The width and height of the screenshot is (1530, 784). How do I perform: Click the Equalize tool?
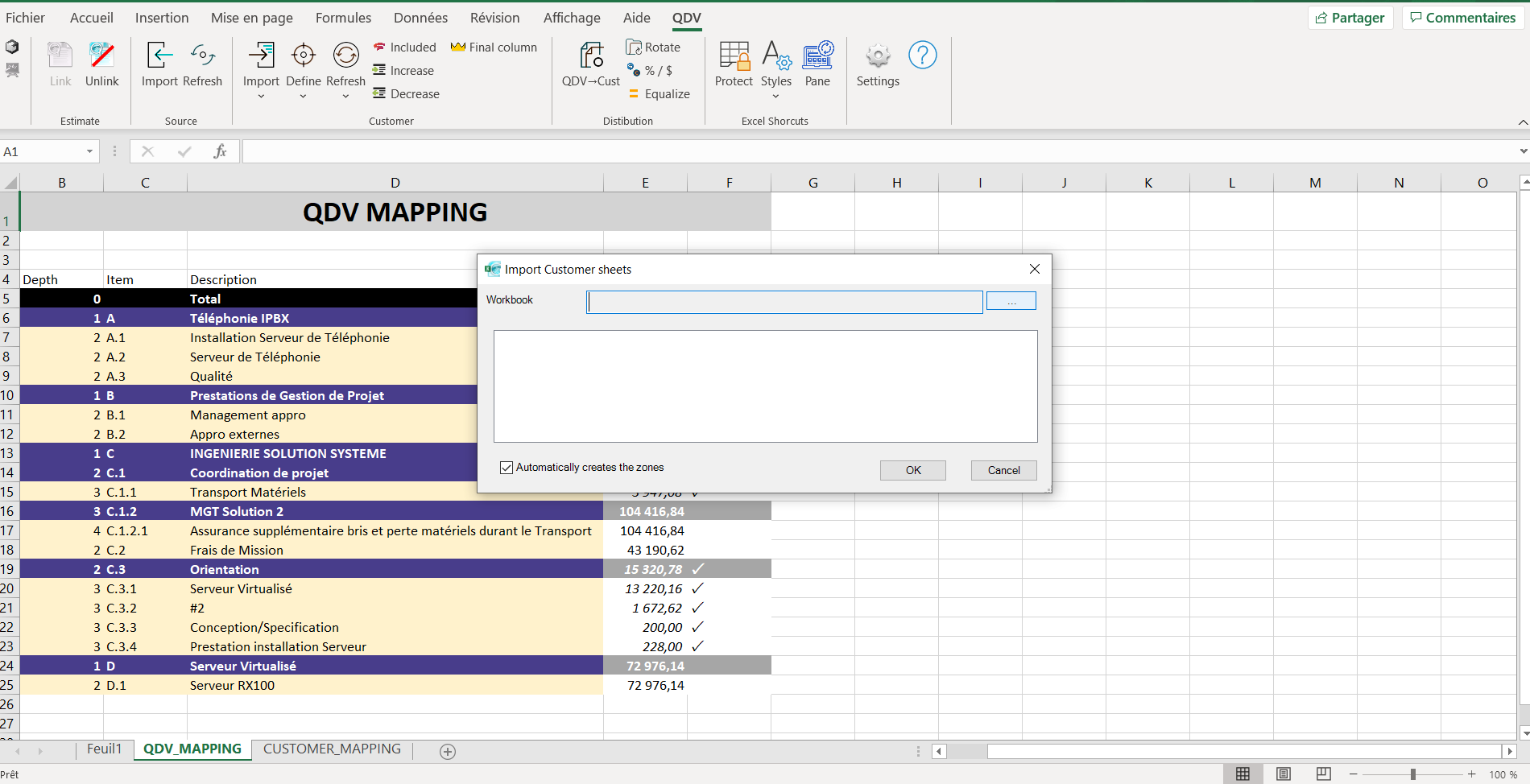point(659,94)
